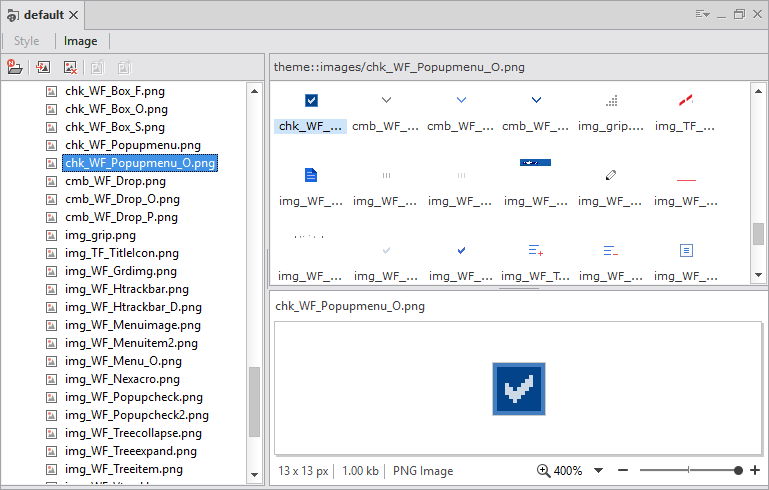Switch to the Style tab

27,41
